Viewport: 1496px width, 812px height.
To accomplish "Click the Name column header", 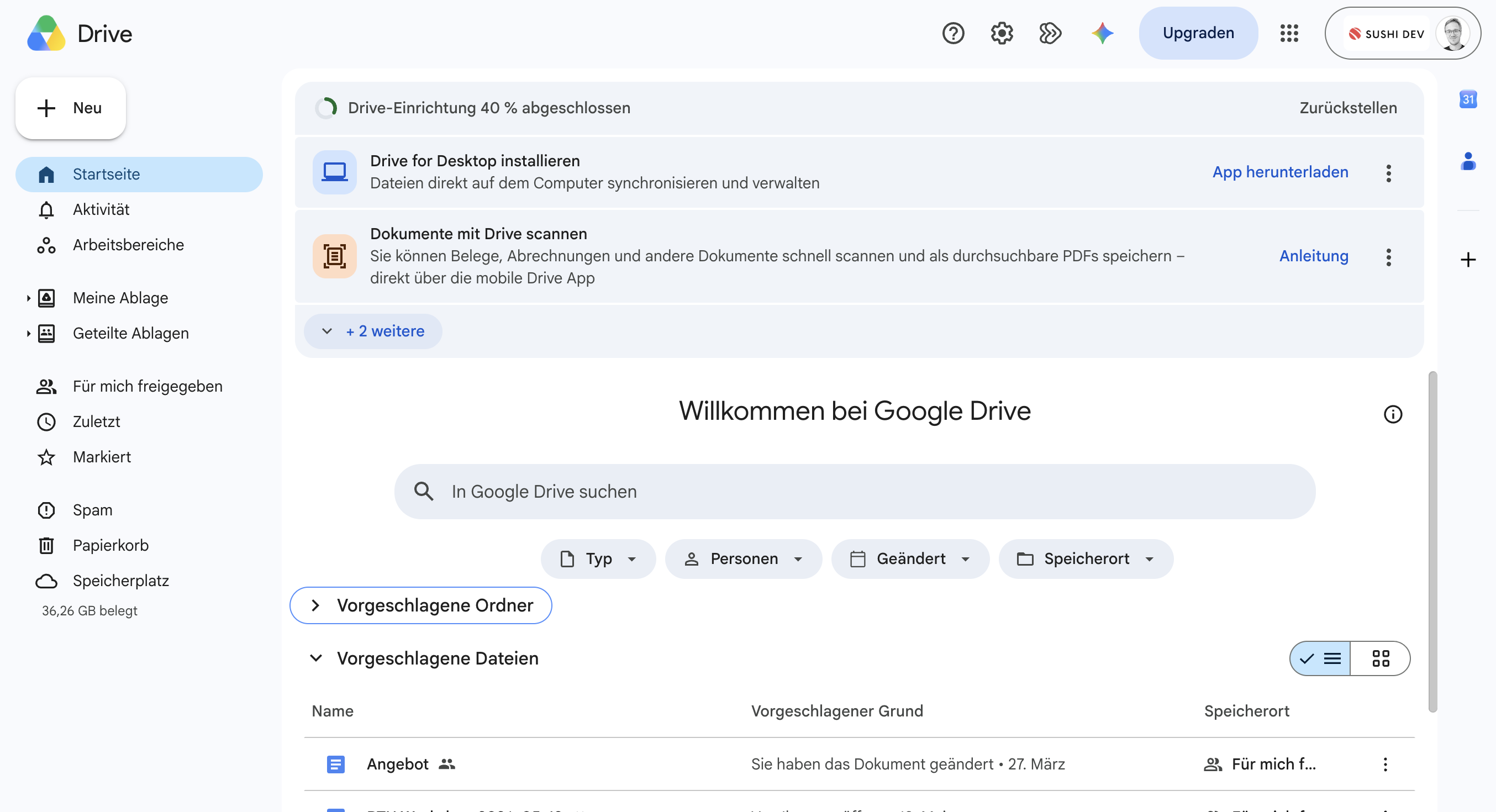I will click(x=332, y=711).
